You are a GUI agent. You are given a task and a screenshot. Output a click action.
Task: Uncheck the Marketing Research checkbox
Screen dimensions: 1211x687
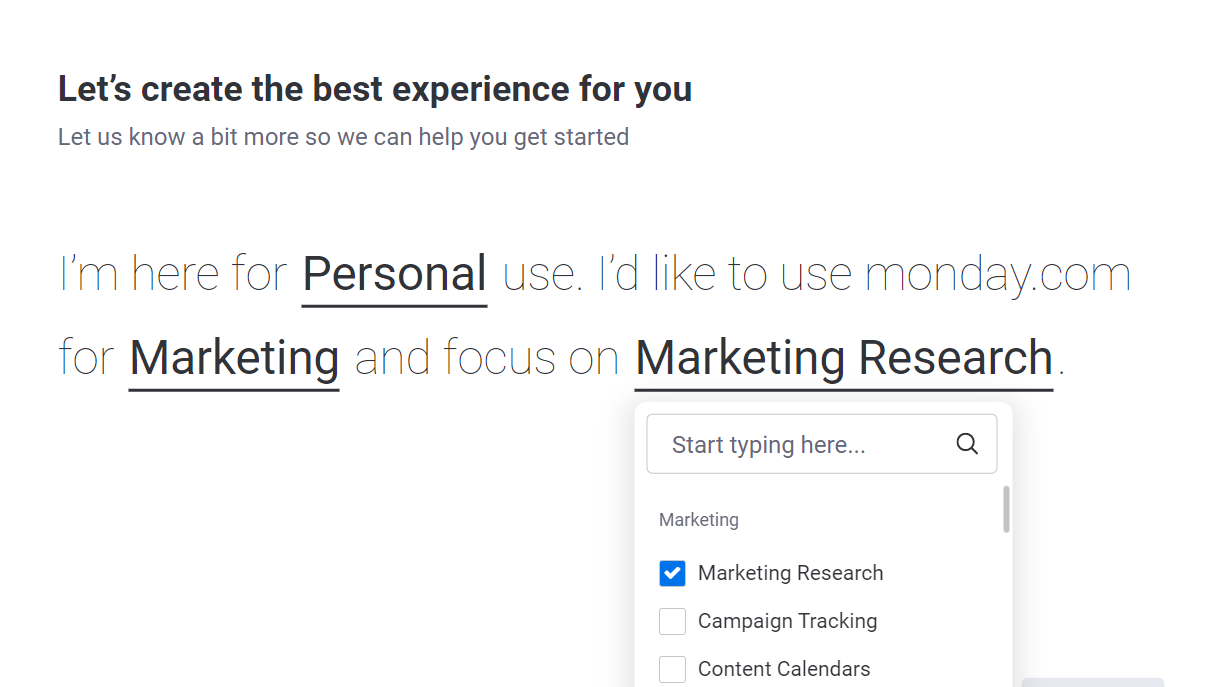[672, 573]
